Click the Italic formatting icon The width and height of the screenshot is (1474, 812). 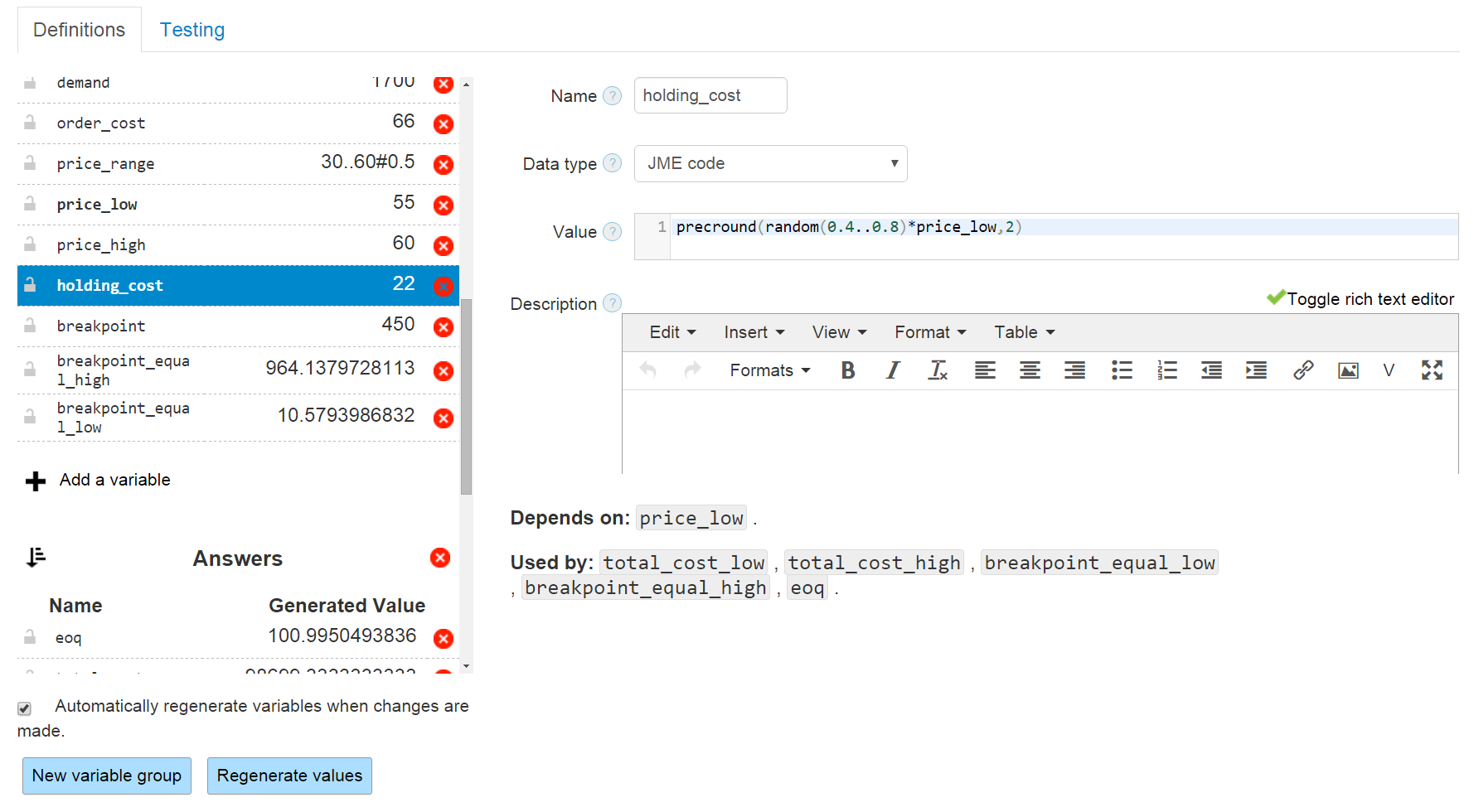click(892, 370)
